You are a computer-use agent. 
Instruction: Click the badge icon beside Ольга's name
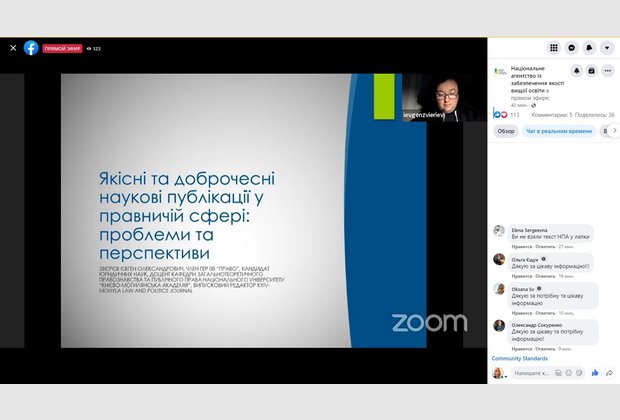click(543, 259)
